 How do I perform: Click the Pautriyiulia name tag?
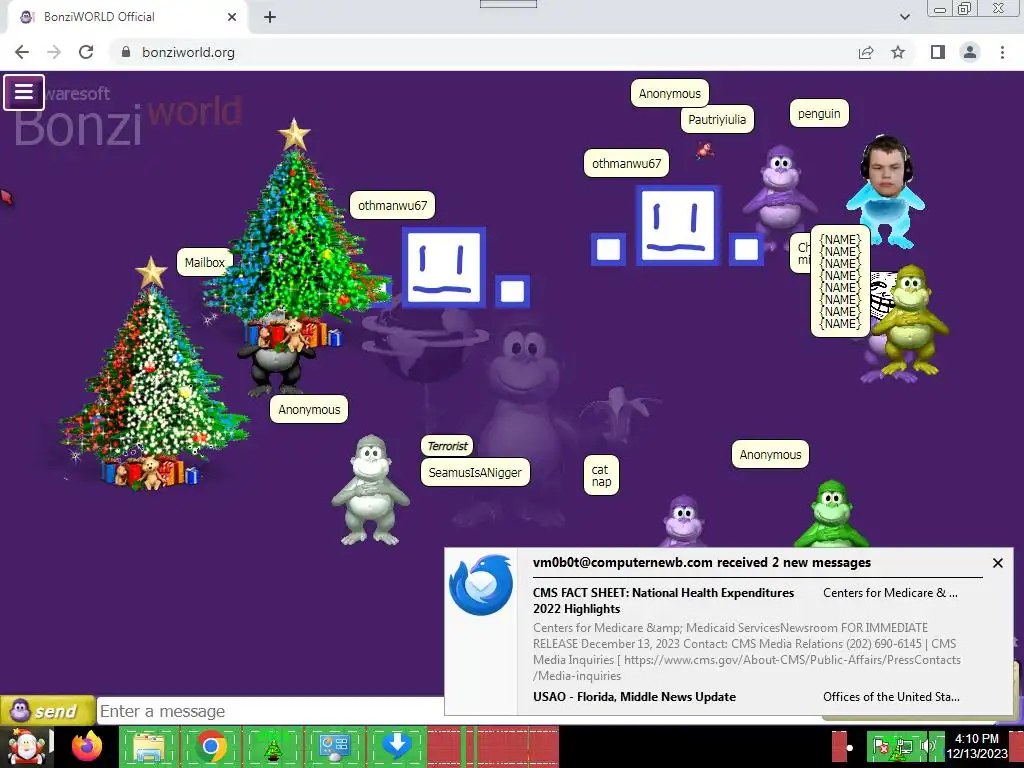(717, 120)
